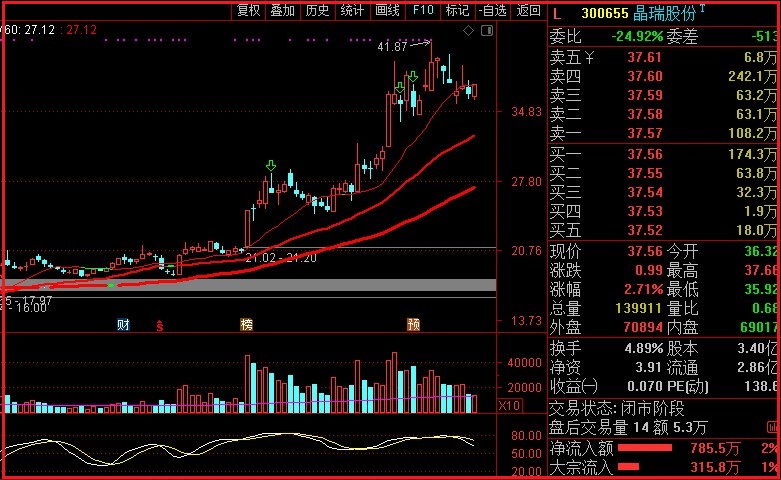Click the 预 forecast marker under the chart

click(x=413, y=325)
